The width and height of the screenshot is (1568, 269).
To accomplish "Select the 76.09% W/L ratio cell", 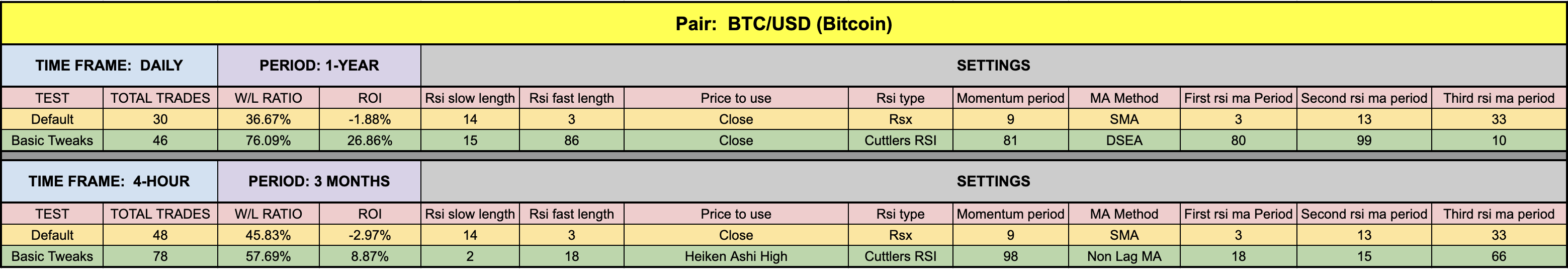I will (268, 141).
